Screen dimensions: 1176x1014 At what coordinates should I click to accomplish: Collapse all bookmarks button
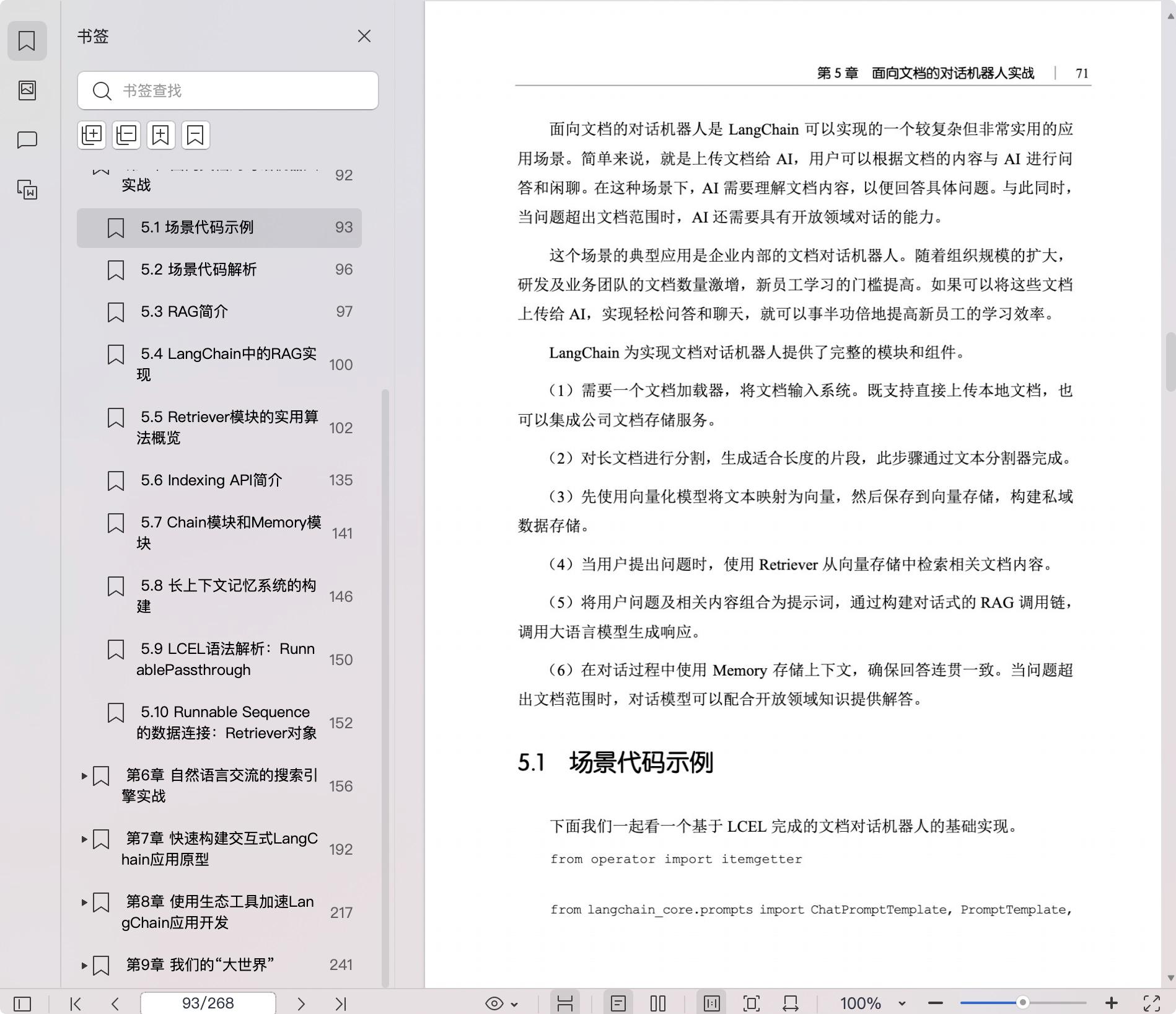click(126, 134)
